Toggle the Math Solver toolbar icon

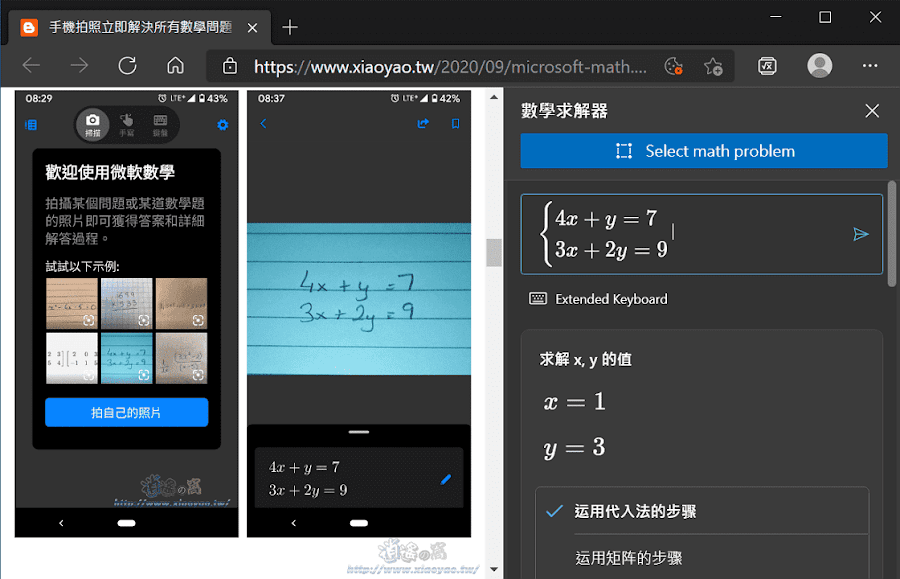pos(767,66)
